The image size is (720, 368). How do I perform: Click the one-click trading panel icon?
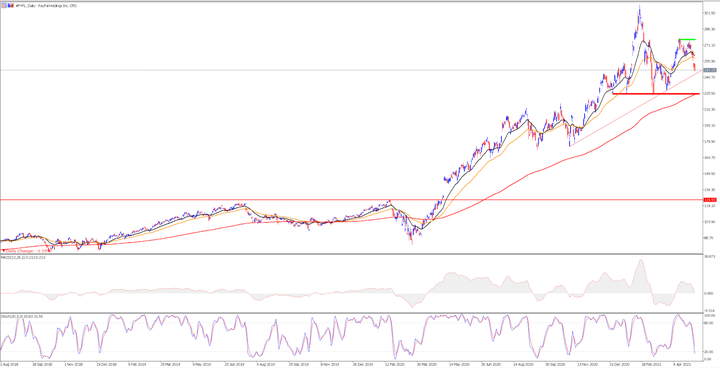coord(4,6)
